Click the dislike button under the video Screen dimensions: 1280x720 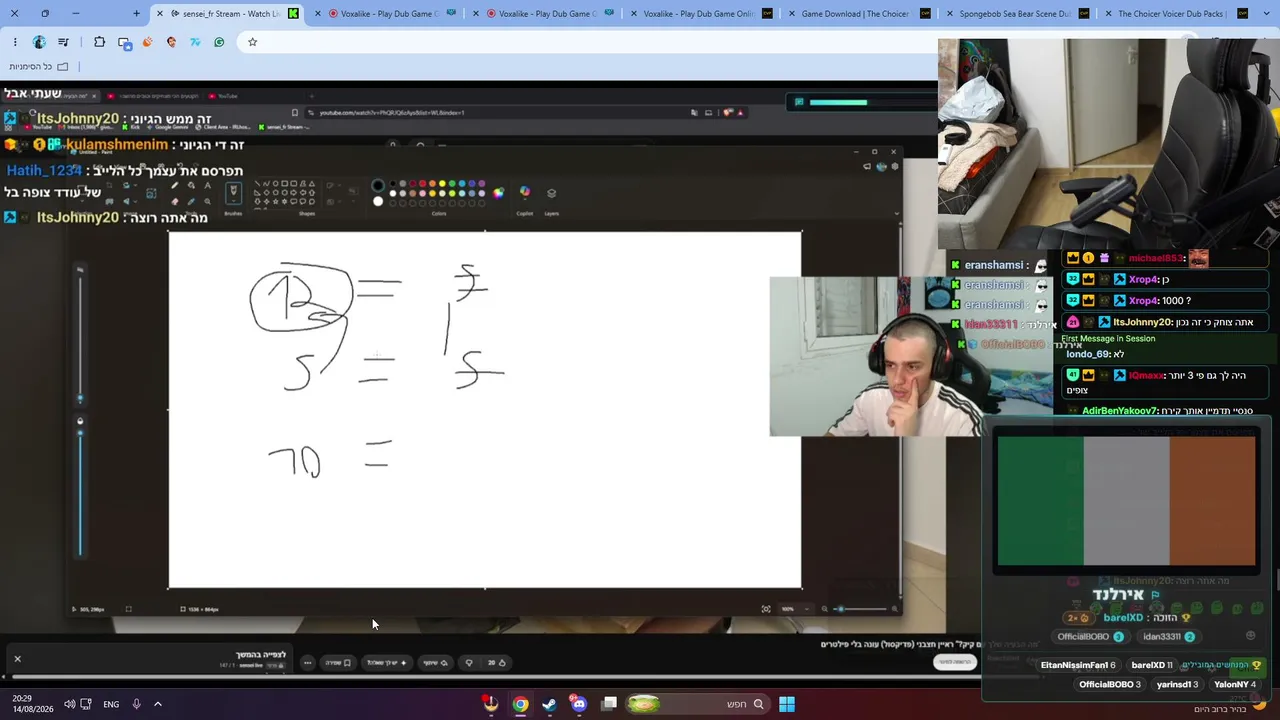(469, 662)
